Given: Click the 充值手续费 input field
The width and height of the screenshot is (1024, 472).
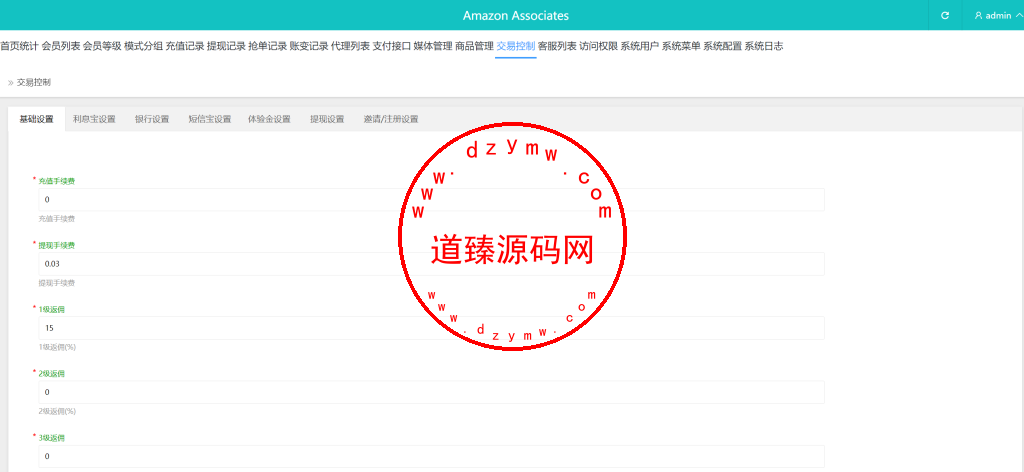Looking at the screenshot, I should [x=431, y=200].
